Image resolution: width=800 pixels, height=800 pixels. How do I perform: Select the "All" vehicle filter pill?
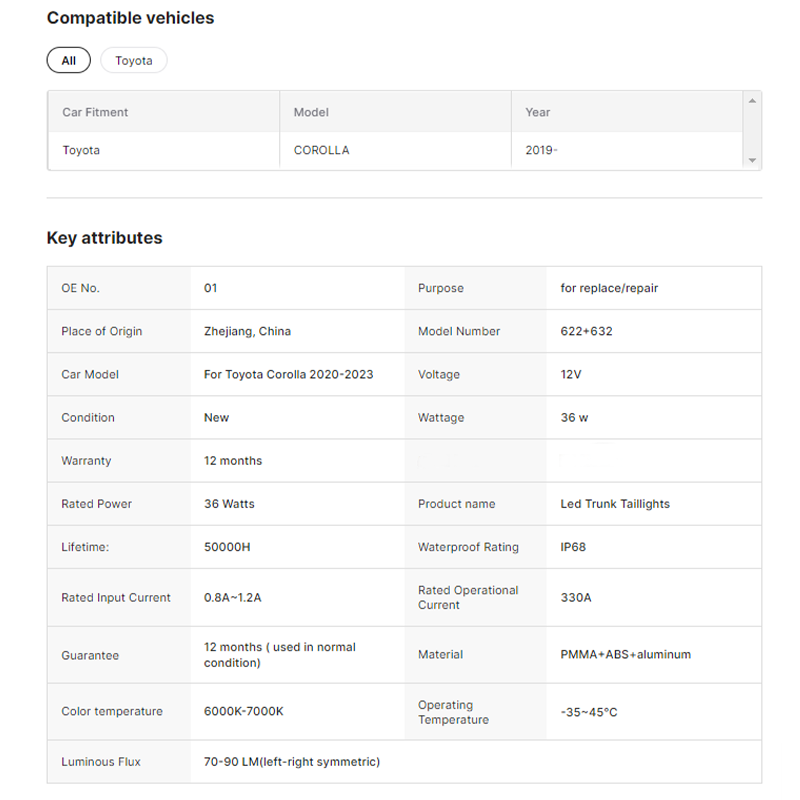(x=68, y=60)
